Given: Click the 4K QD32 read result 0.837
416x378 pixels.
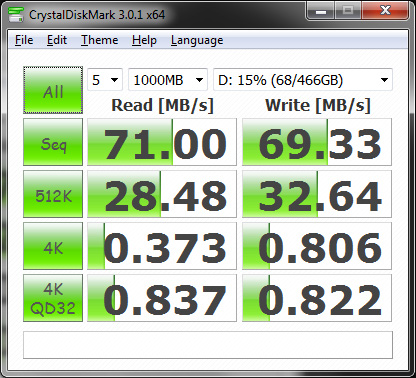Looking at the screenshot, I should (162, 298).
